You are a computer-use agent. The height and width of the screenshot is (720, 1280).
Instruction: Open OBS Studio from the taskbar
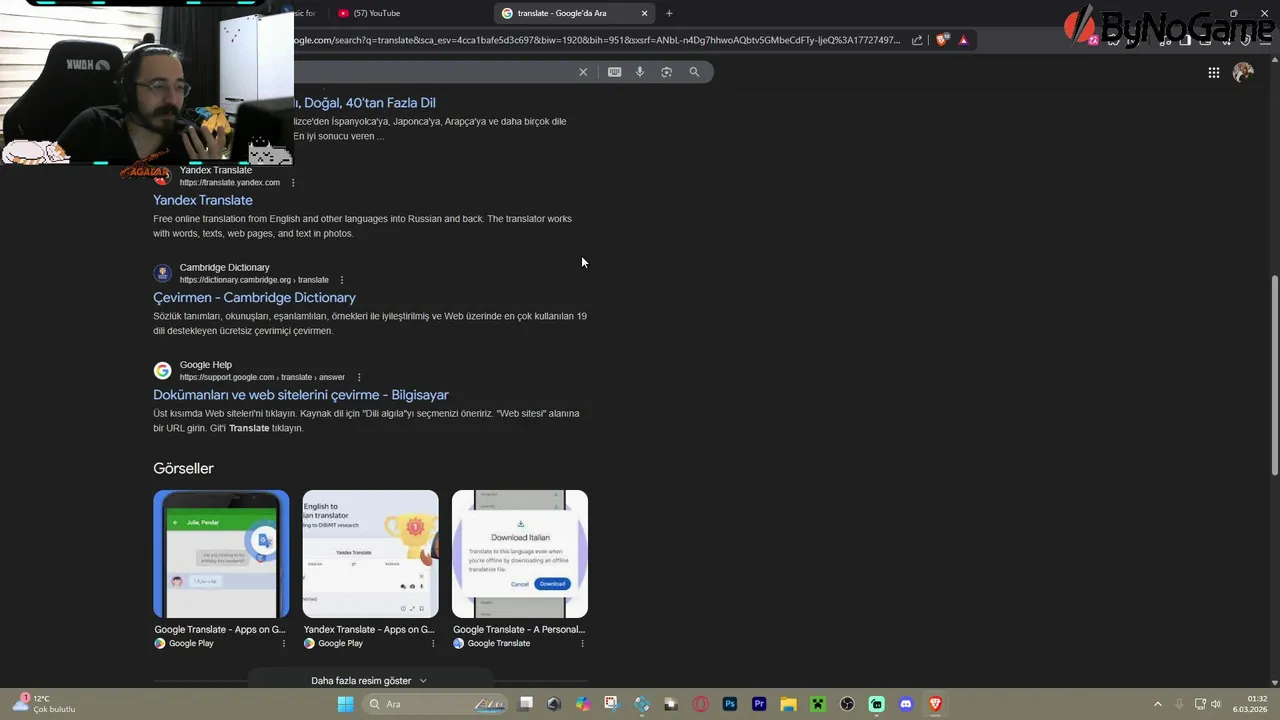847,704
